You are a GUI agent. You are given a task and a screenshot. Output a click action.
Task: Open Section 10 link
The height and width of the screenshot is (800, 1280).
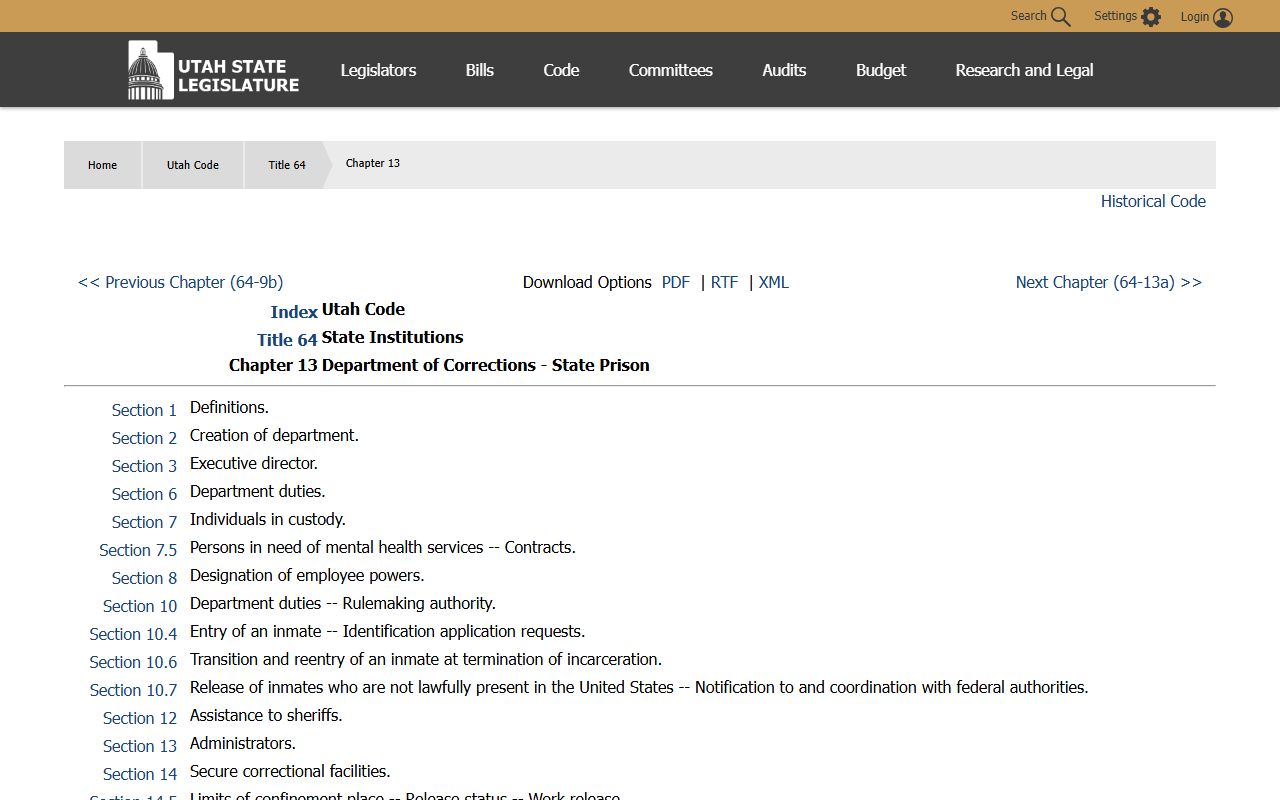140,606
